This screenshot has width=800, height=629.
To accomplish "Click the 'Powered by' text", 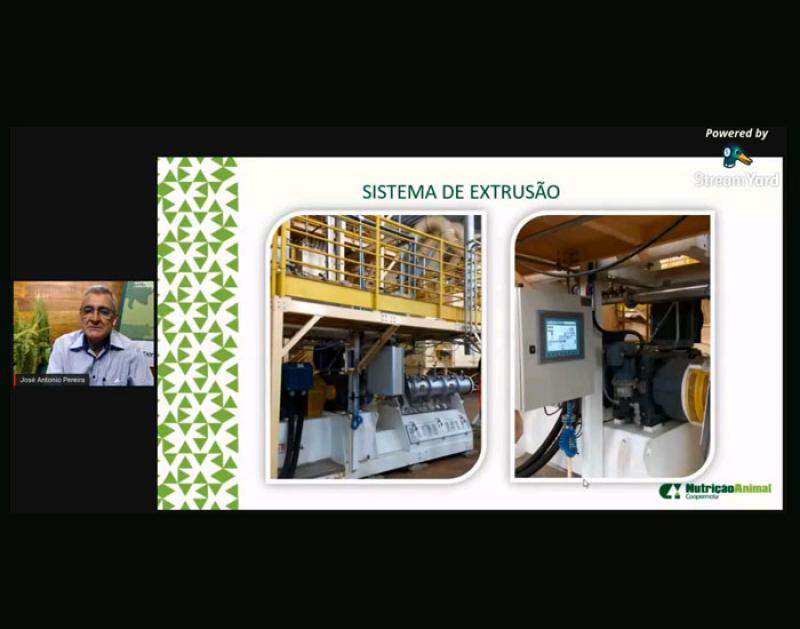I will click(736, 134).
